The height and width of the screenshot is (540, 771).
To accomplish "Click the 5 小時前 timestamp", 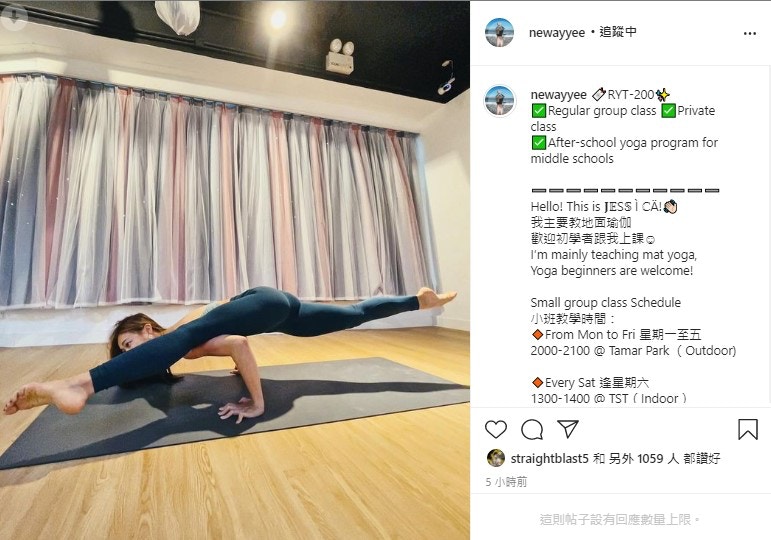I will (506, 482).
